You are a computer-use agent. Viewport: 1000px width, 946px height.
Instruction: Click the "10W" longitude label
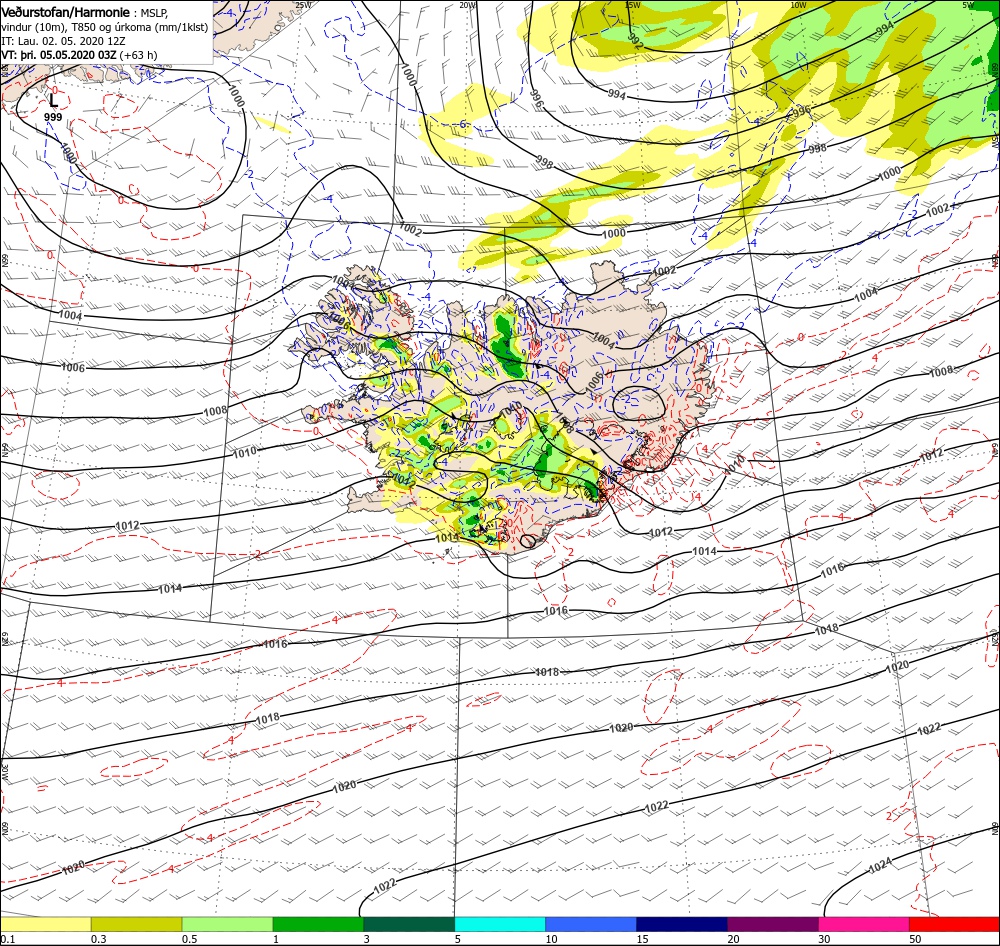click(x=798, y=5)
